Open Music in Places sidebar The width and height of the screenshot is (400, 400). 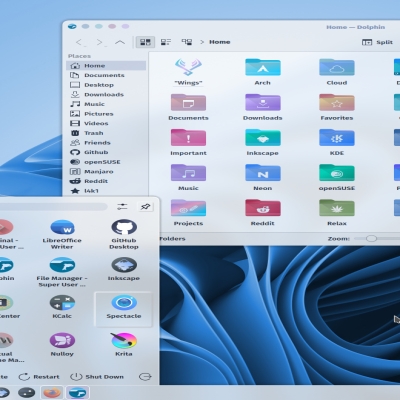[106, 104]
